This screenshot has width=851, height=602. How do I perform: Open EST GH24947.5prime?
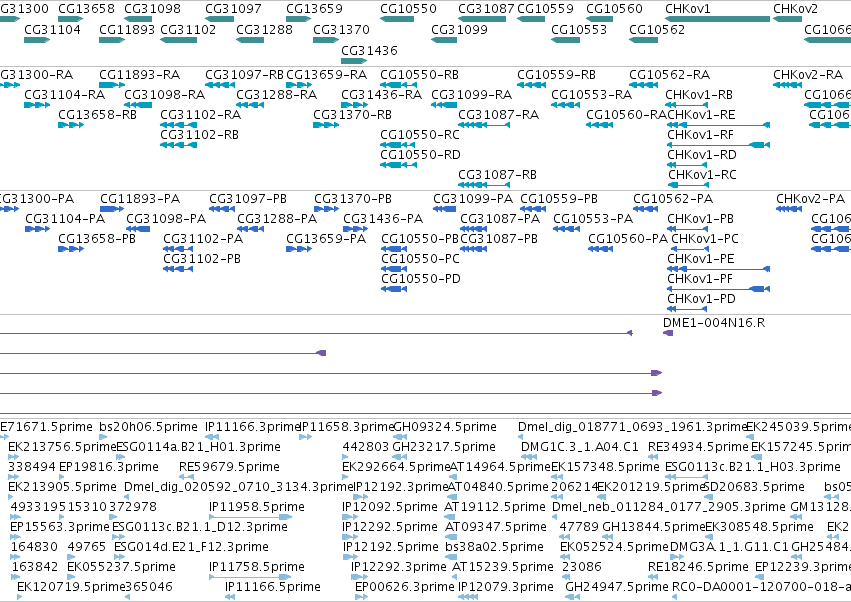(x=617, y=587)
